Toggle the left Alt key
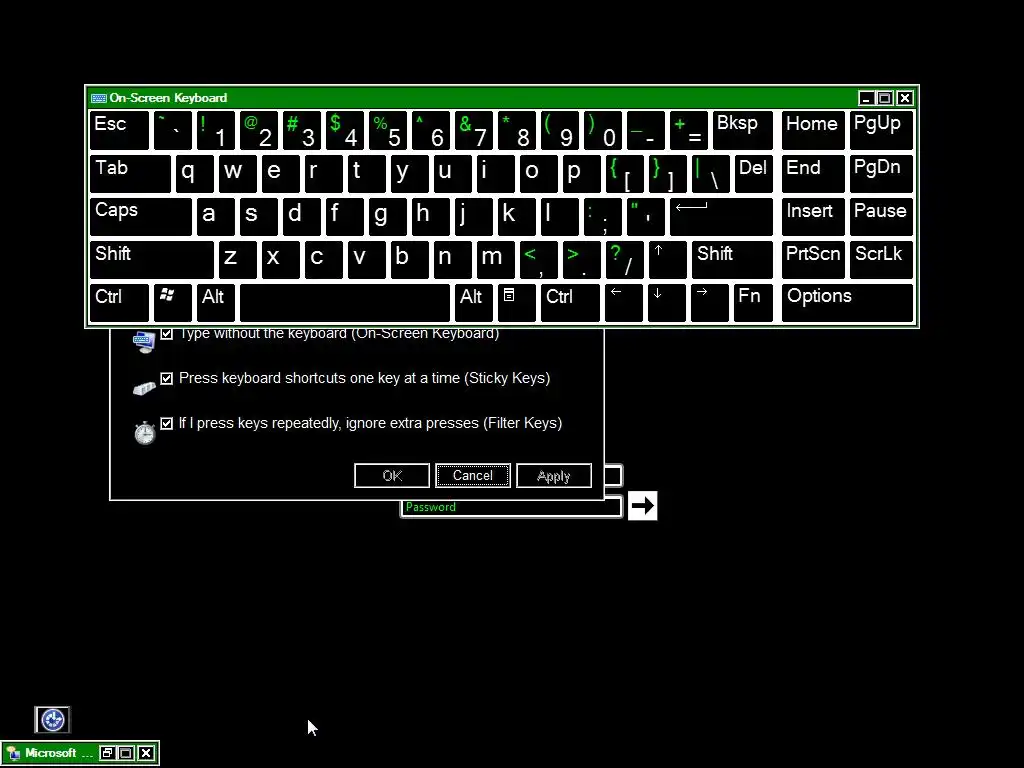 click(x=216, y=302)
